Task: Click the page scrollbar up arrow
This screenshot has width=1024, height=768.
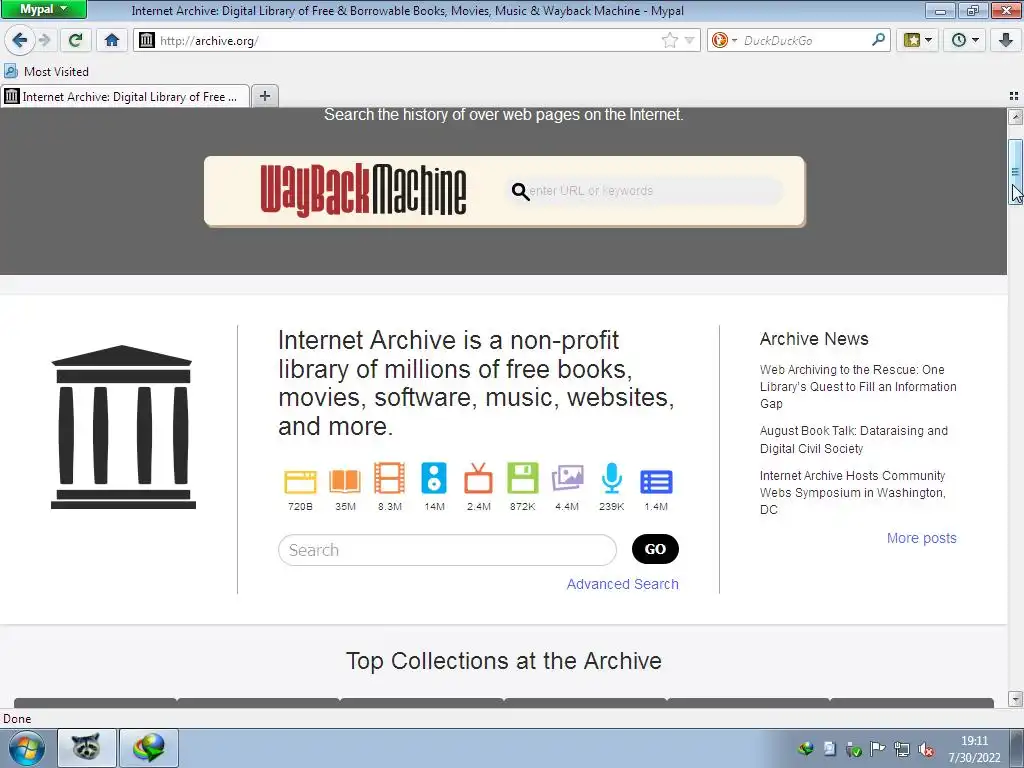Action: point(1015,117)
